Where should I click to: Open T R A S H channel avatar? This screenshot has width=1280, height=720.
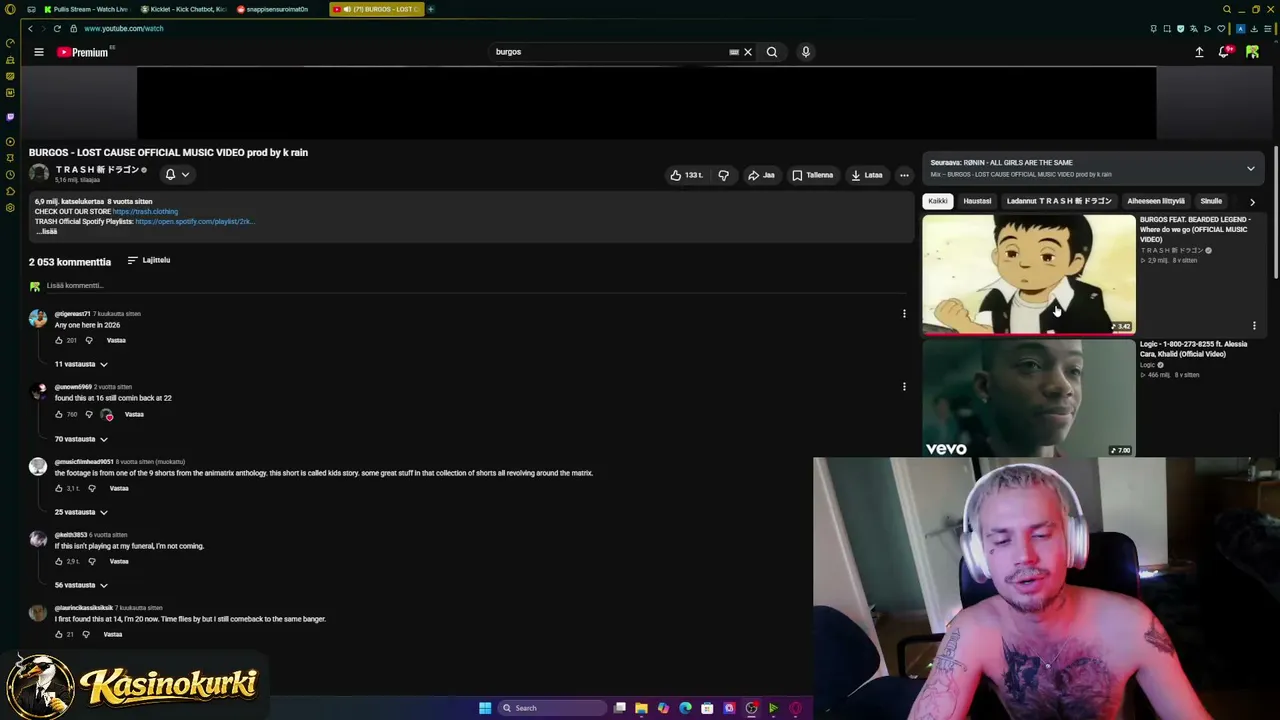[x=39, y=174]
